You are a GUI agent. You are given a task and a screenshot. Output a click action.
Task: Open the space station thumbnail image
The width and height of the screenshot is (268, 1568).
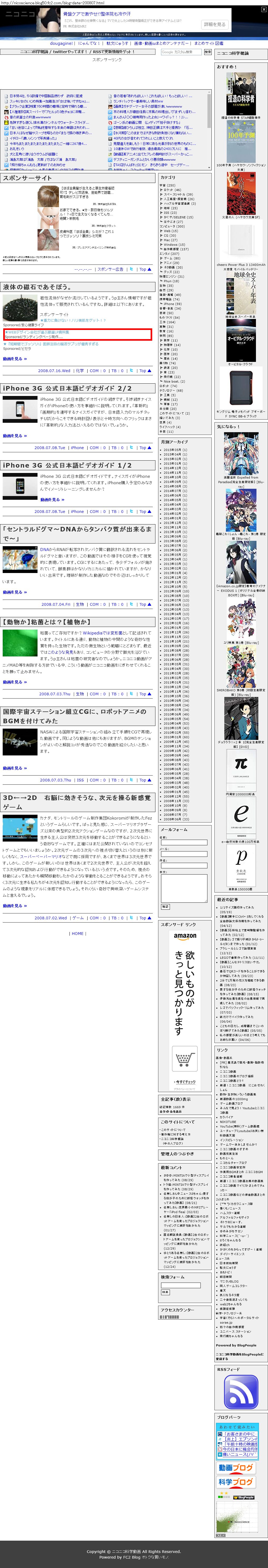pyautogui.click(x=20, y=742)
